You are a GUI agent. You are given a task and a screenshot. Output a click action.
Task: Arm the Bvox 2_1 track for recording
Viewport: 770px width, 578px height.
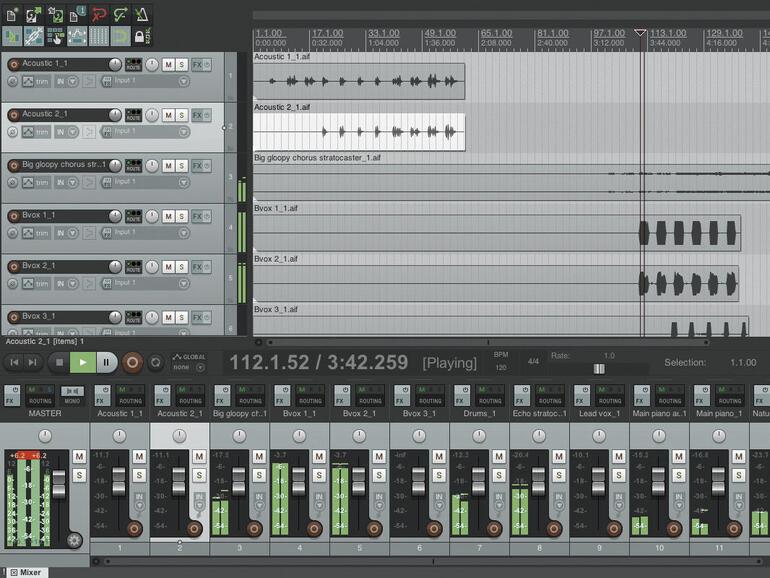click(x=13, y=265)
